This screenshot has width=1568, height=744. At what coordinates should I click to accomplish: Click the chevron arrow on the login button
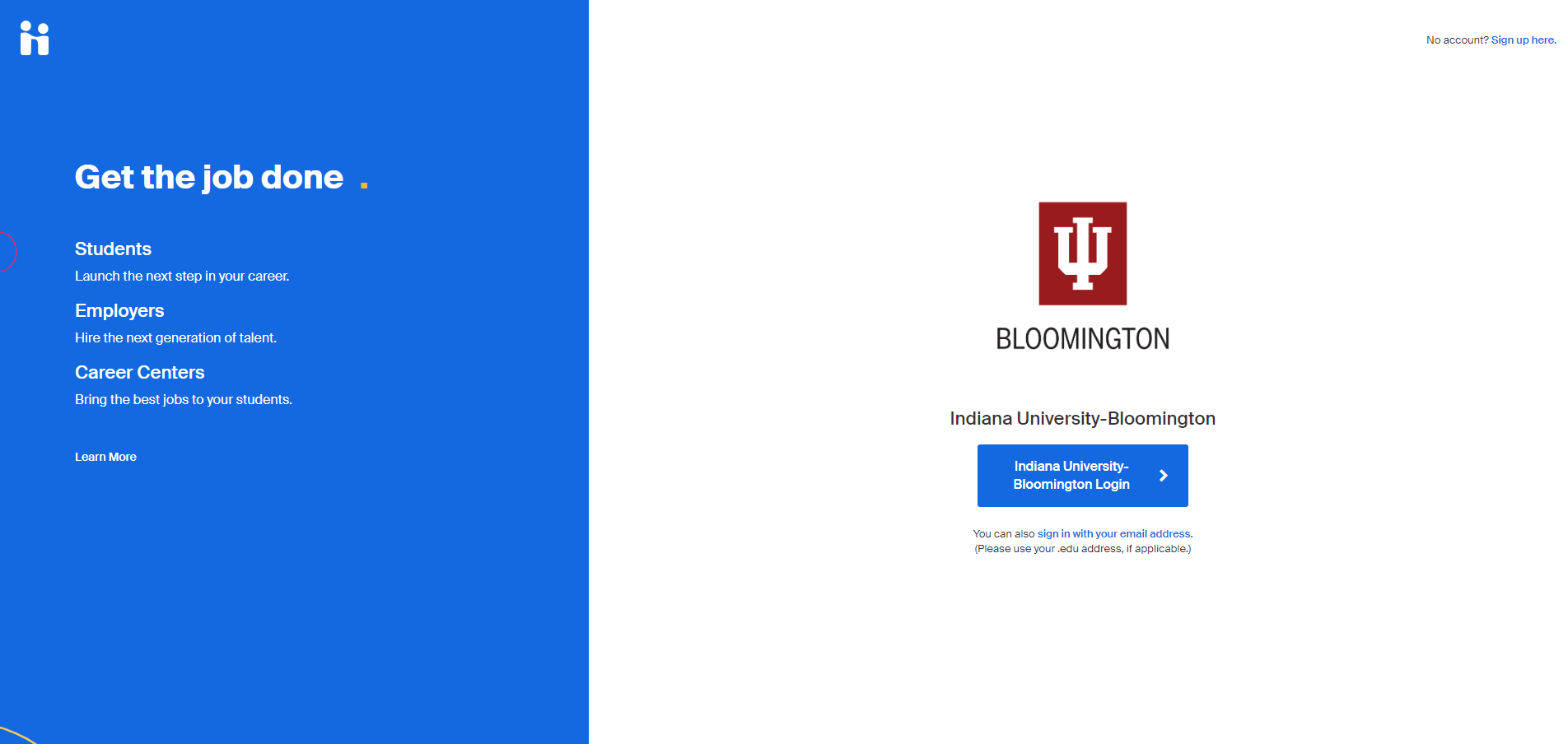[x=1163, y=476]
